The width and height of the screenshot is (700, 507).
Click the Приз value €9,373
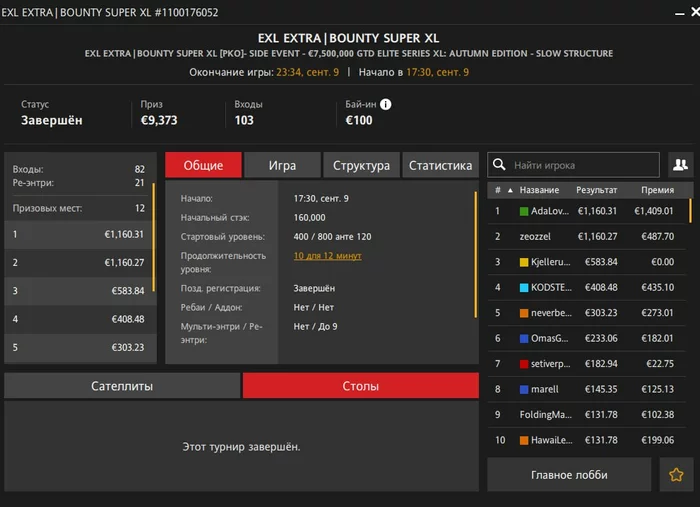tap(159, 121)
